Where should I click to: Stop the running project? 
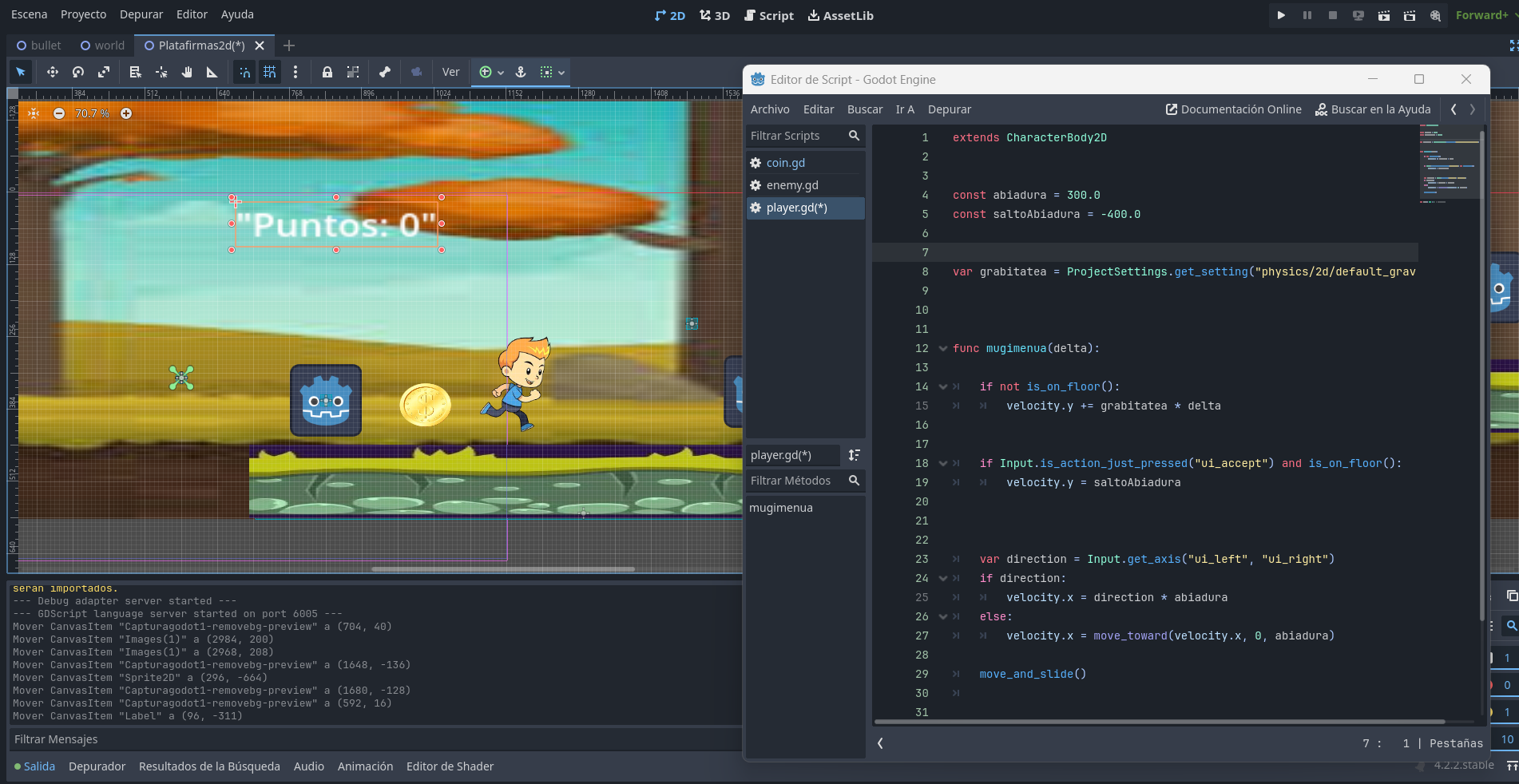coord(1333,15)
